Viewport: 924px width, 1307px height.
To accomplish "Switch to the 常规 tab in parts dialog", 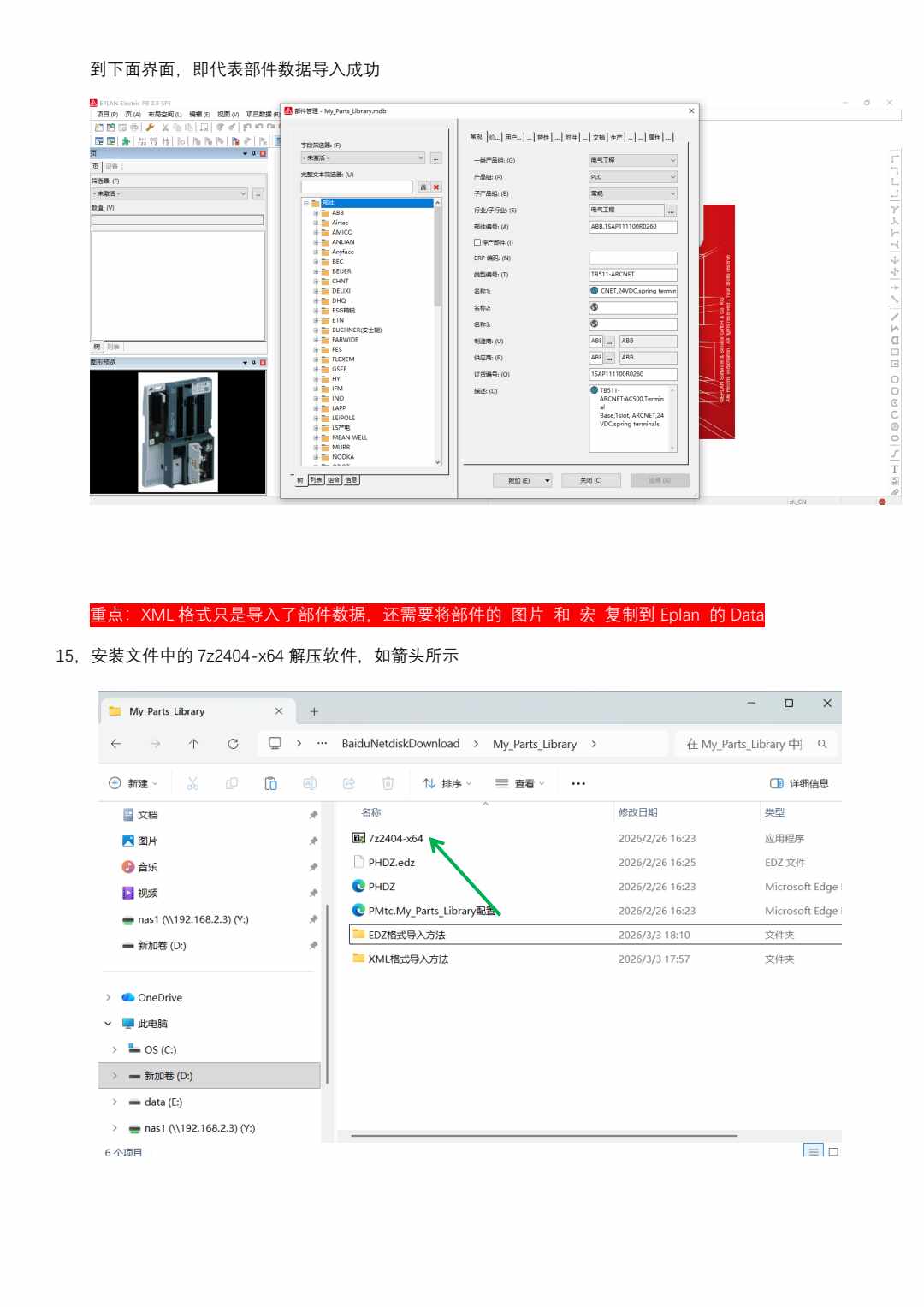I will tap(477, 136).
